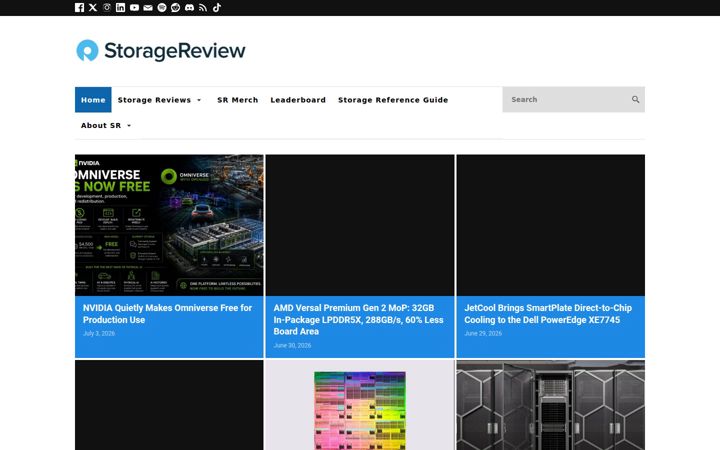The height and width of the screenshot is (450, 720).
Task: Open the Storage Reference Guide menu item
Action: tap(393, 100)
